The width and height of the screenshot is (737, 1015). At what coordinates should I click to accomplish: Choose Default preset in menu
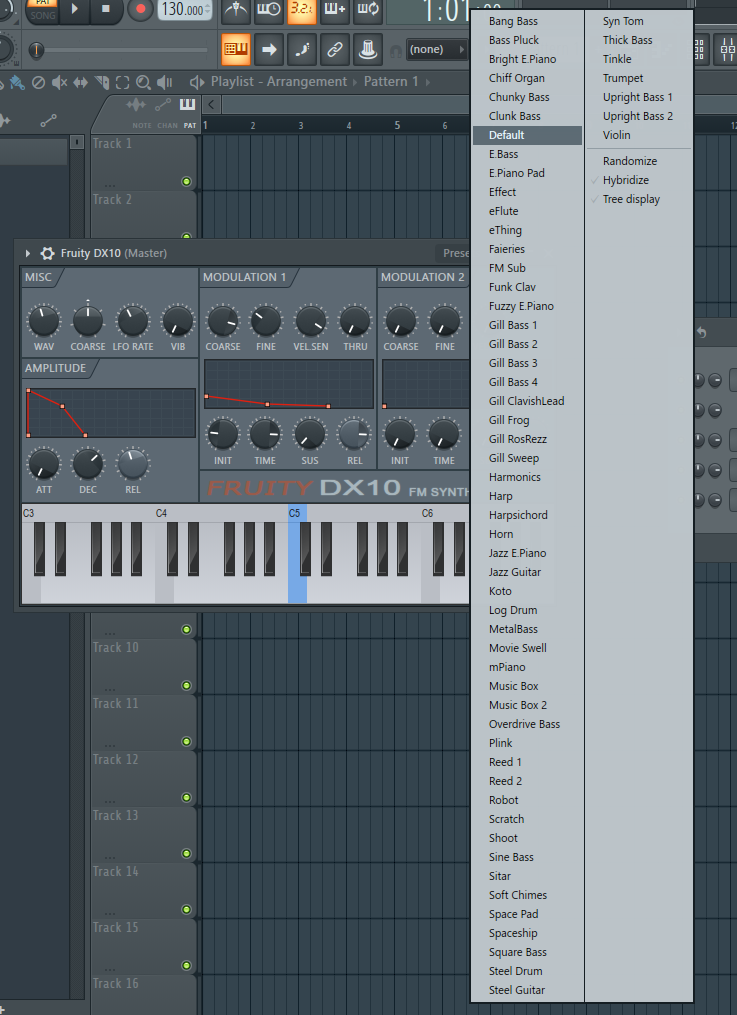point(527,135)
